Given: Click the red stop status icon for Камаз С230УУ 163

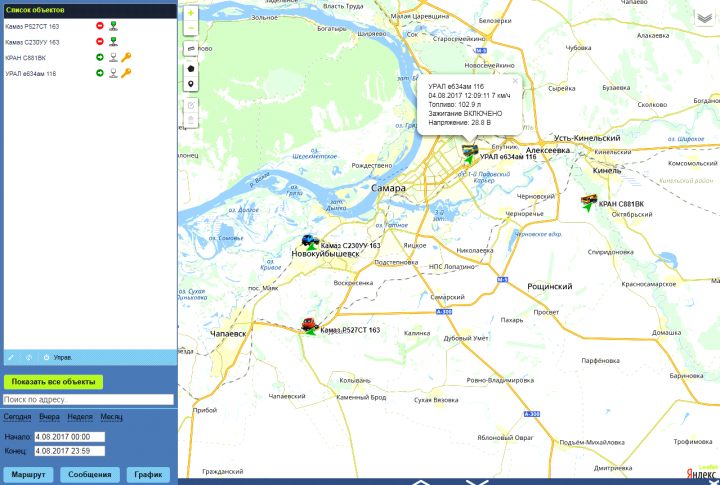Looking at the screenshot, I should [100, 41].
